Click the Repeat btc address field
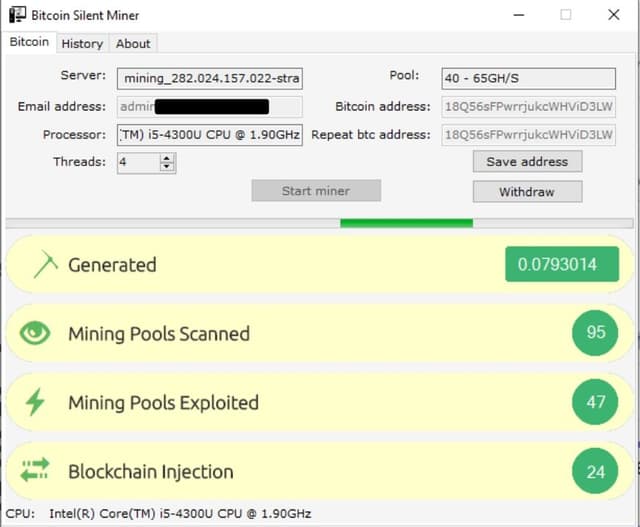Screen dimensions: 640x527 point(529,135)
